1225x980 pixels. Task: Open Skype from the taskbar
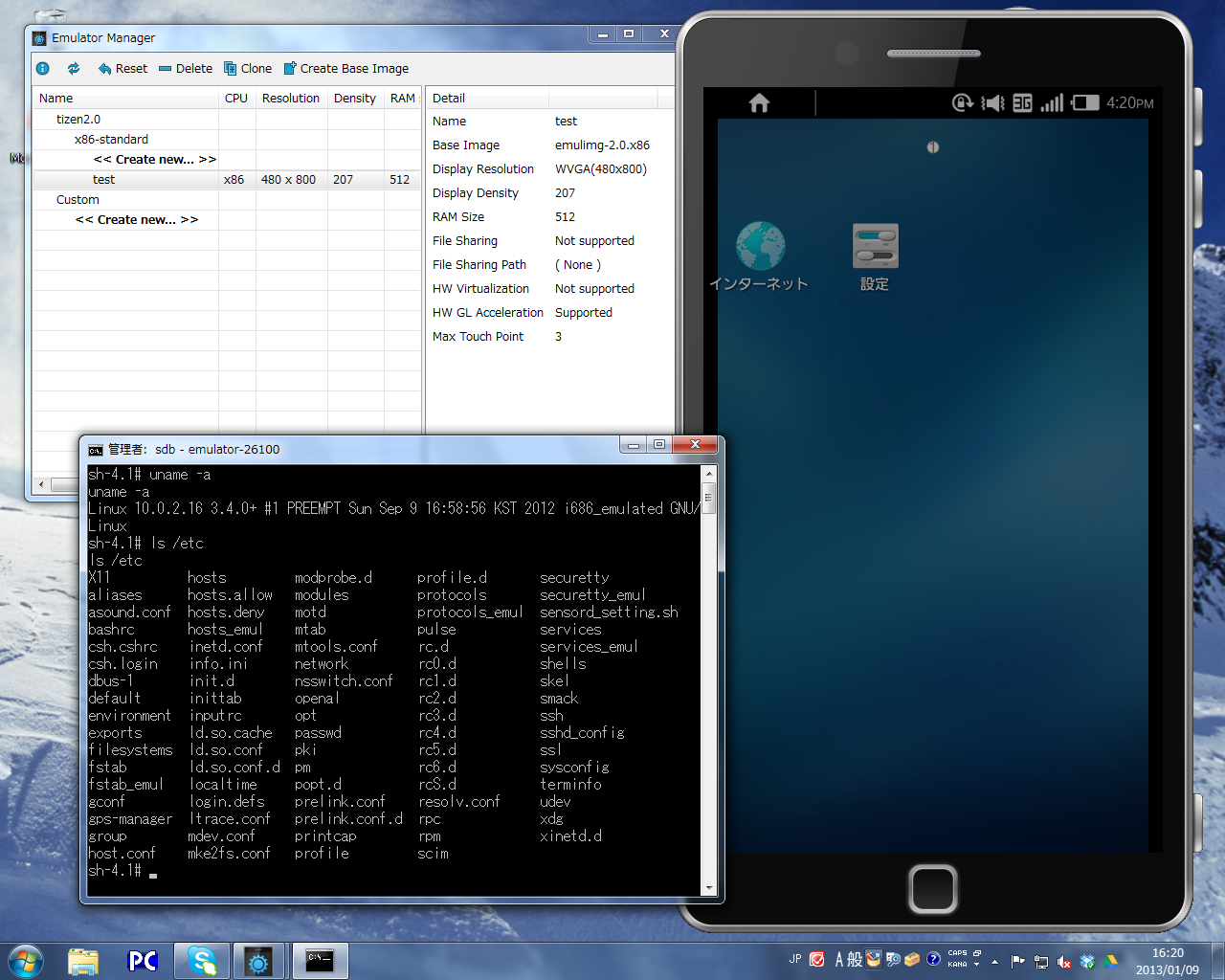click(x=202, y=961)
